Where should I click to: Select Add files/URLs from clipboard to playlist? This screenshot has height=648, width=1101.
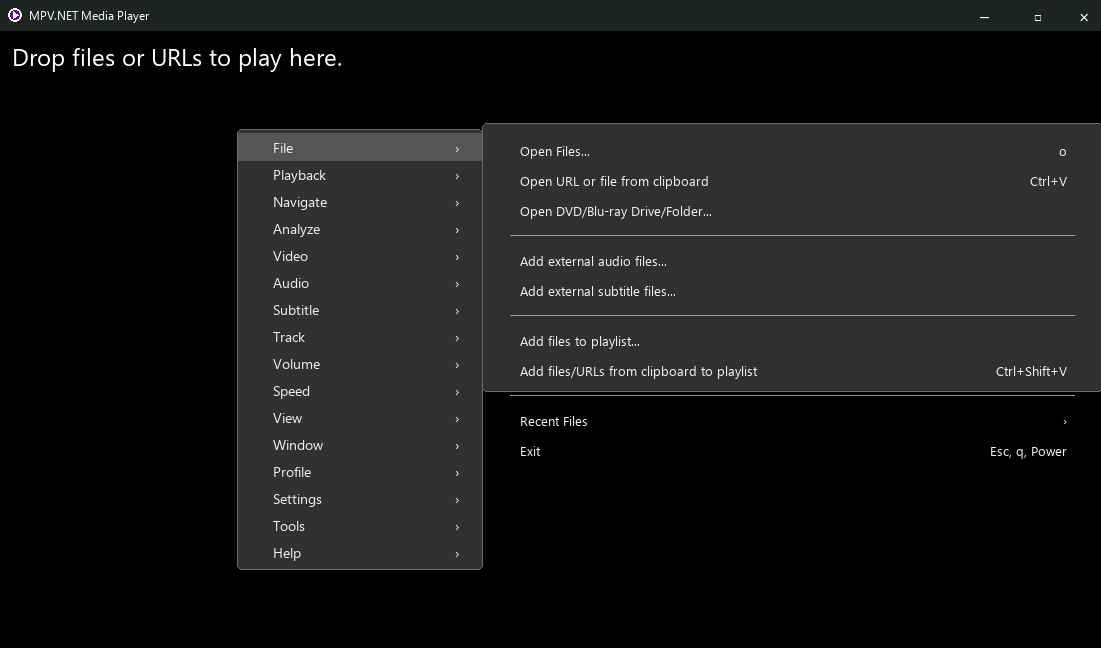tap(792, 372)
